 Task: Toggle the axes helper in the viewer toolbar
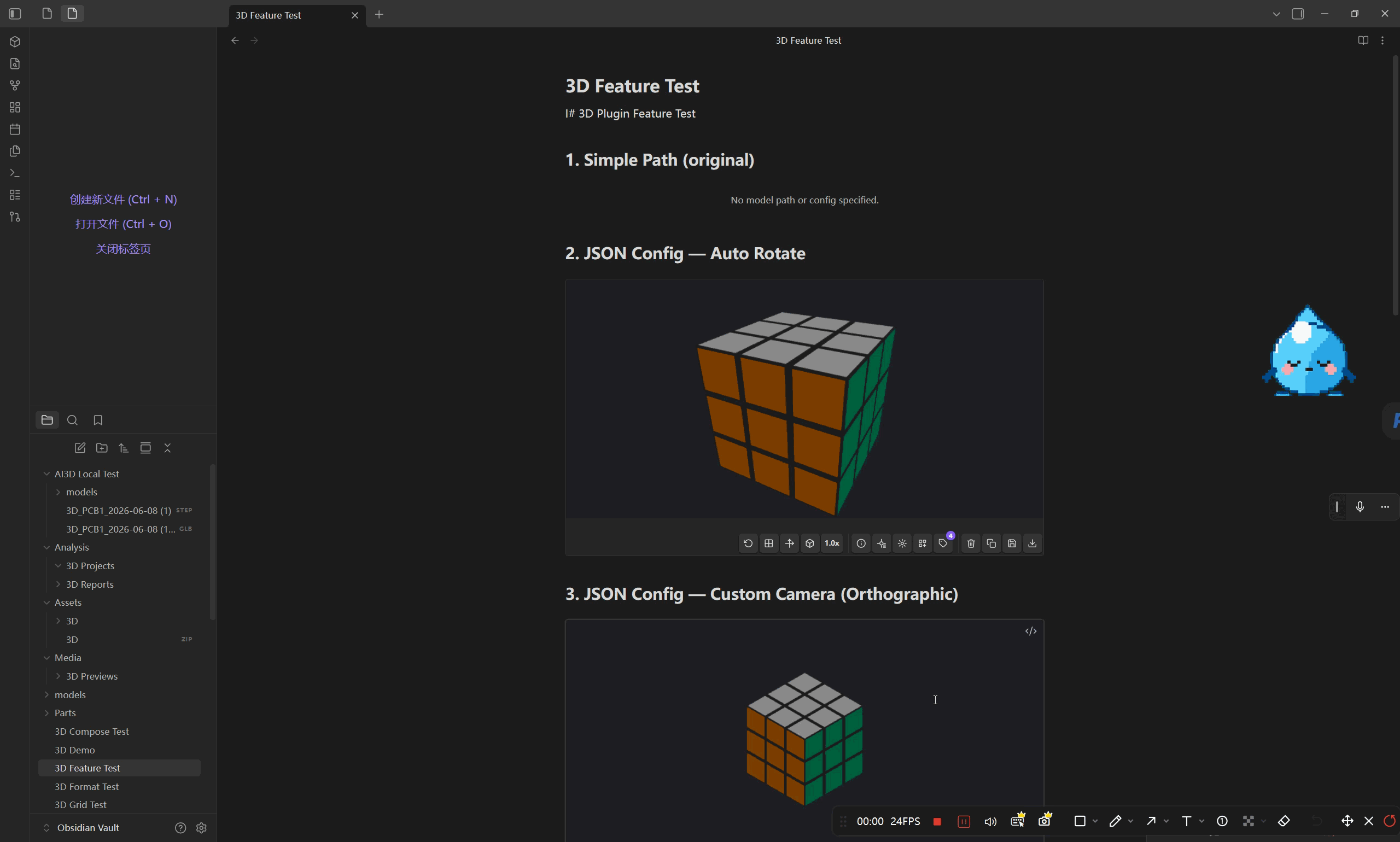(789, 543)
